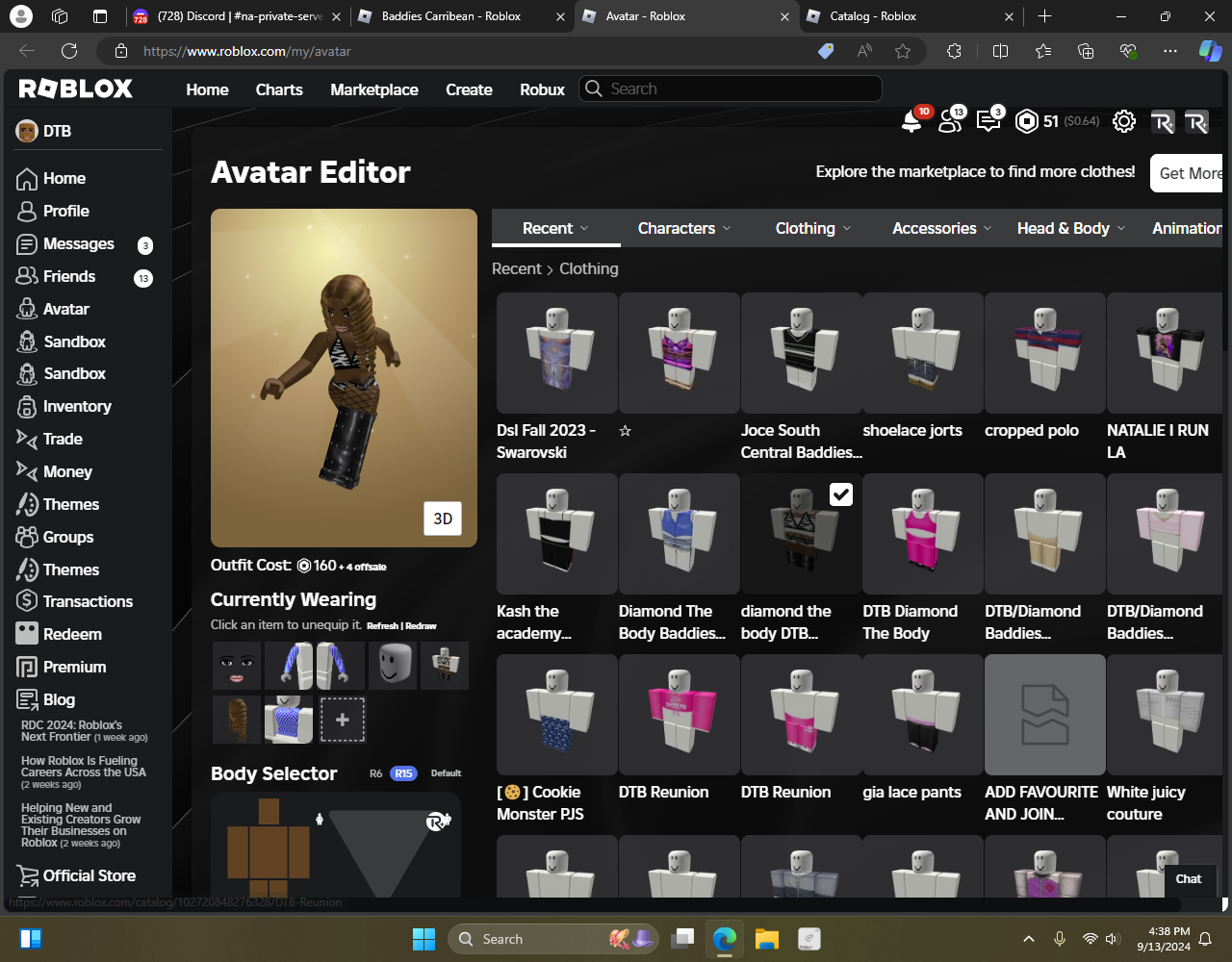Click the Redraw link

pyautogui.click(x=421, y=626)
